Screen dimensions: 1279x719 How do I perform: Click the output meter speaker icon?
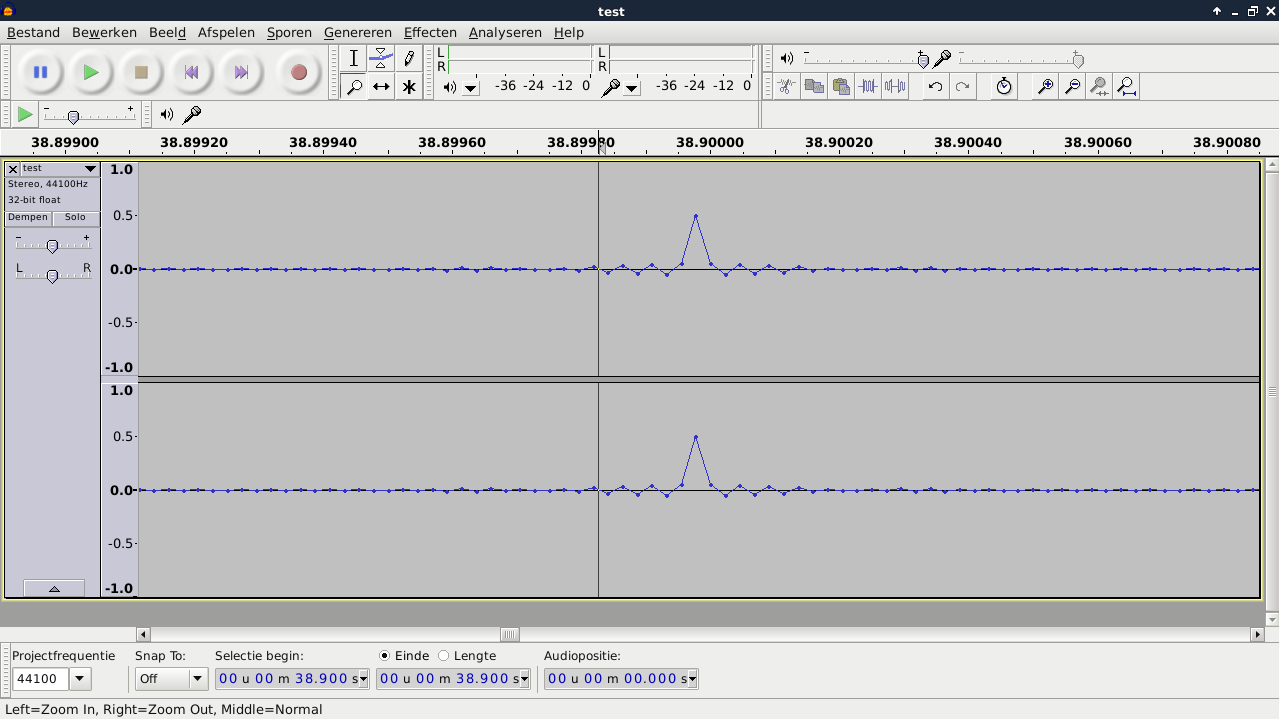450,87
